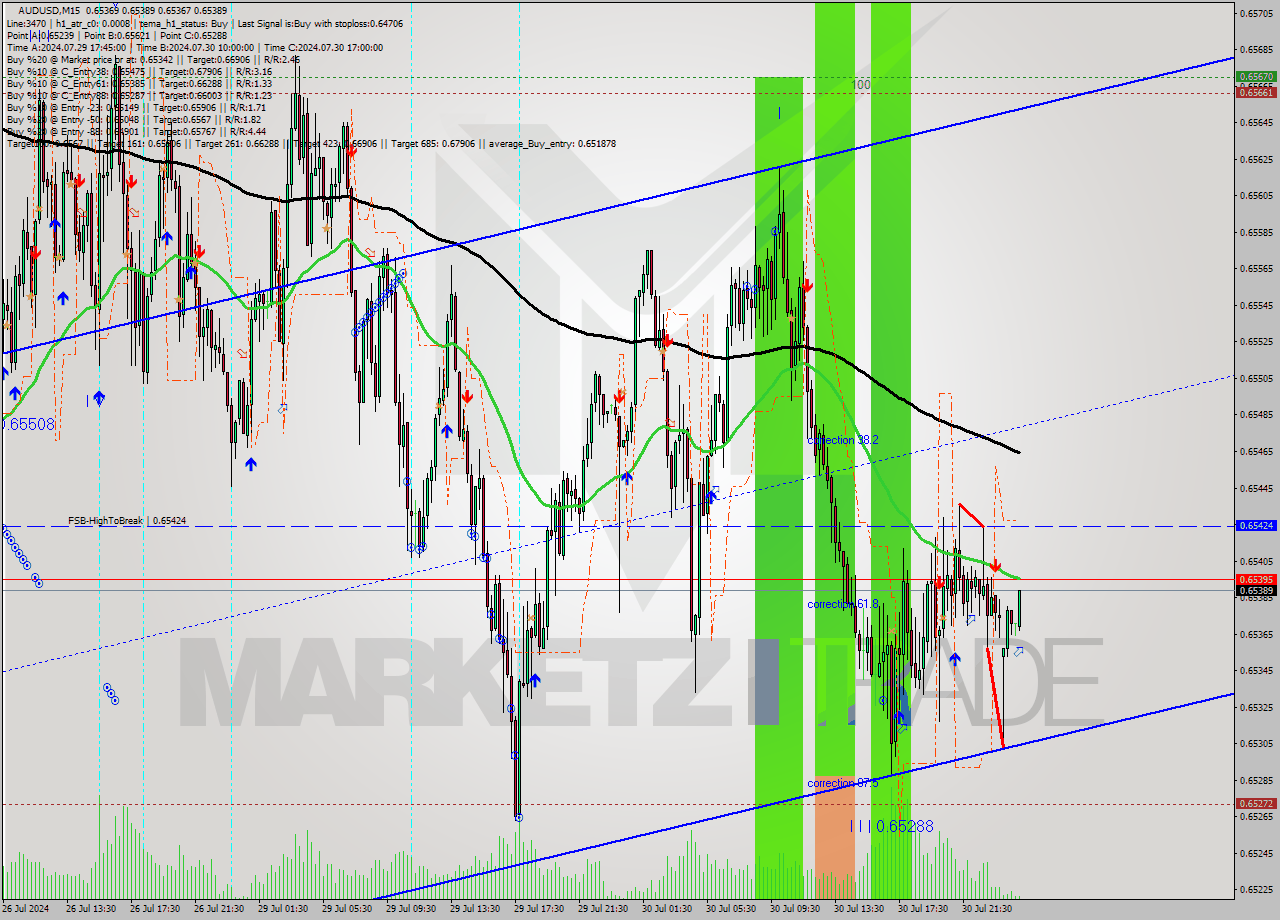
Task: Click the 0.65465 price axis label
Action: (1256, 451)
